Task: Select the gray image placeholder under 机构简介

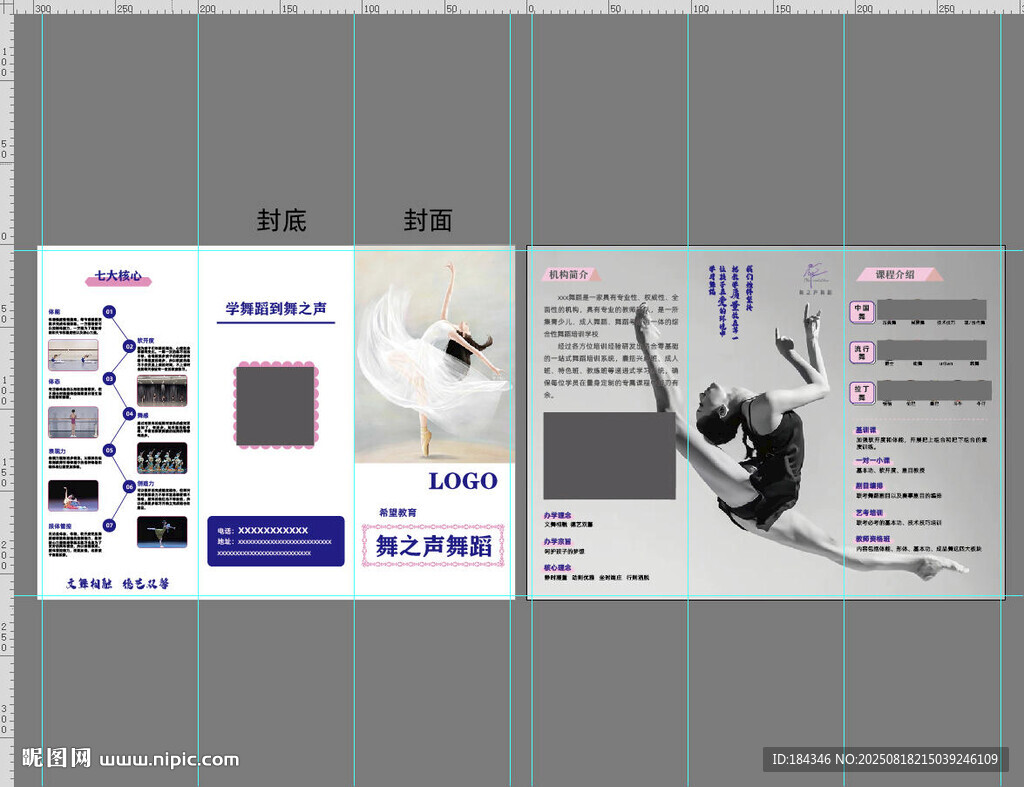Action: point(609,455)
